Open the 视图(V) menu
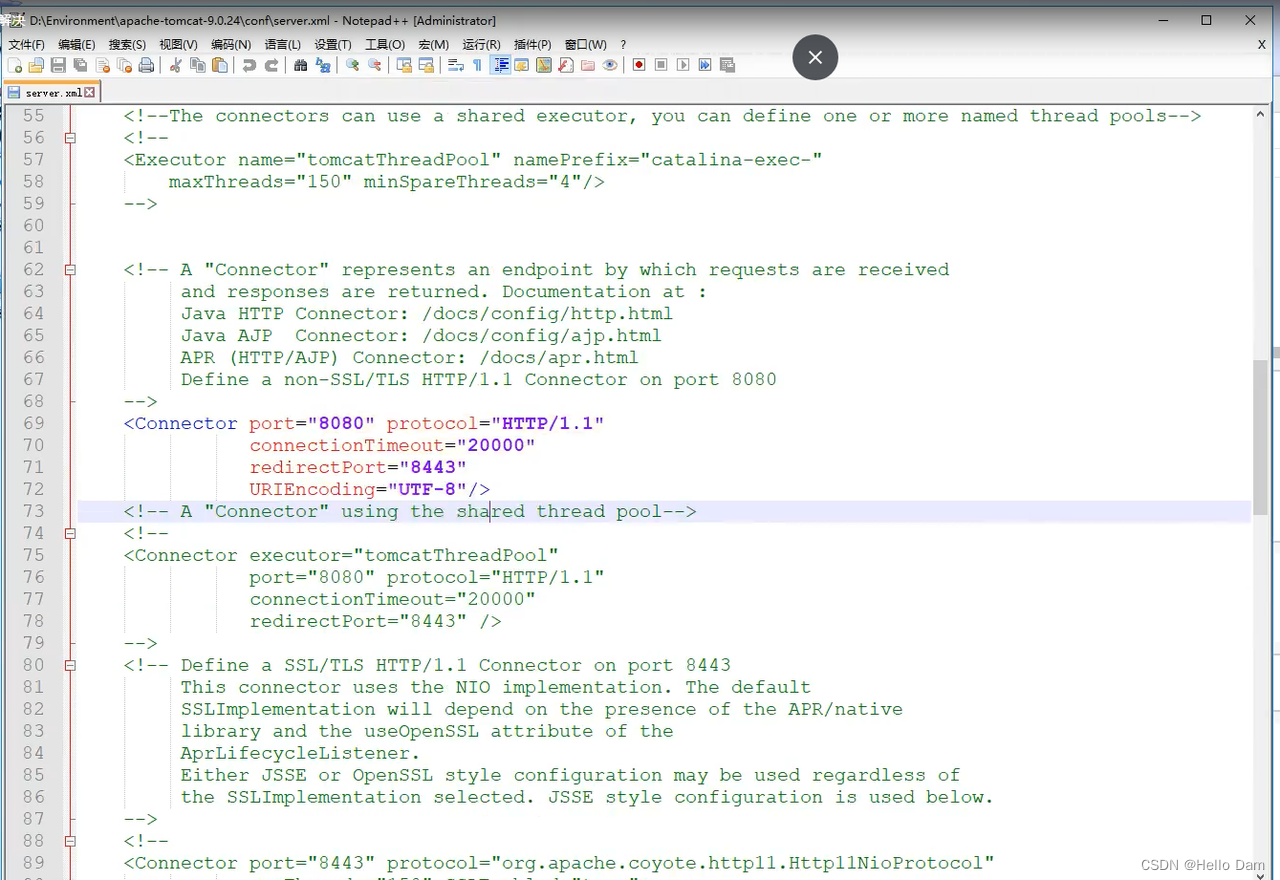Image resolution: width=1280 pixels, height=880 pixels. point(178,44)
